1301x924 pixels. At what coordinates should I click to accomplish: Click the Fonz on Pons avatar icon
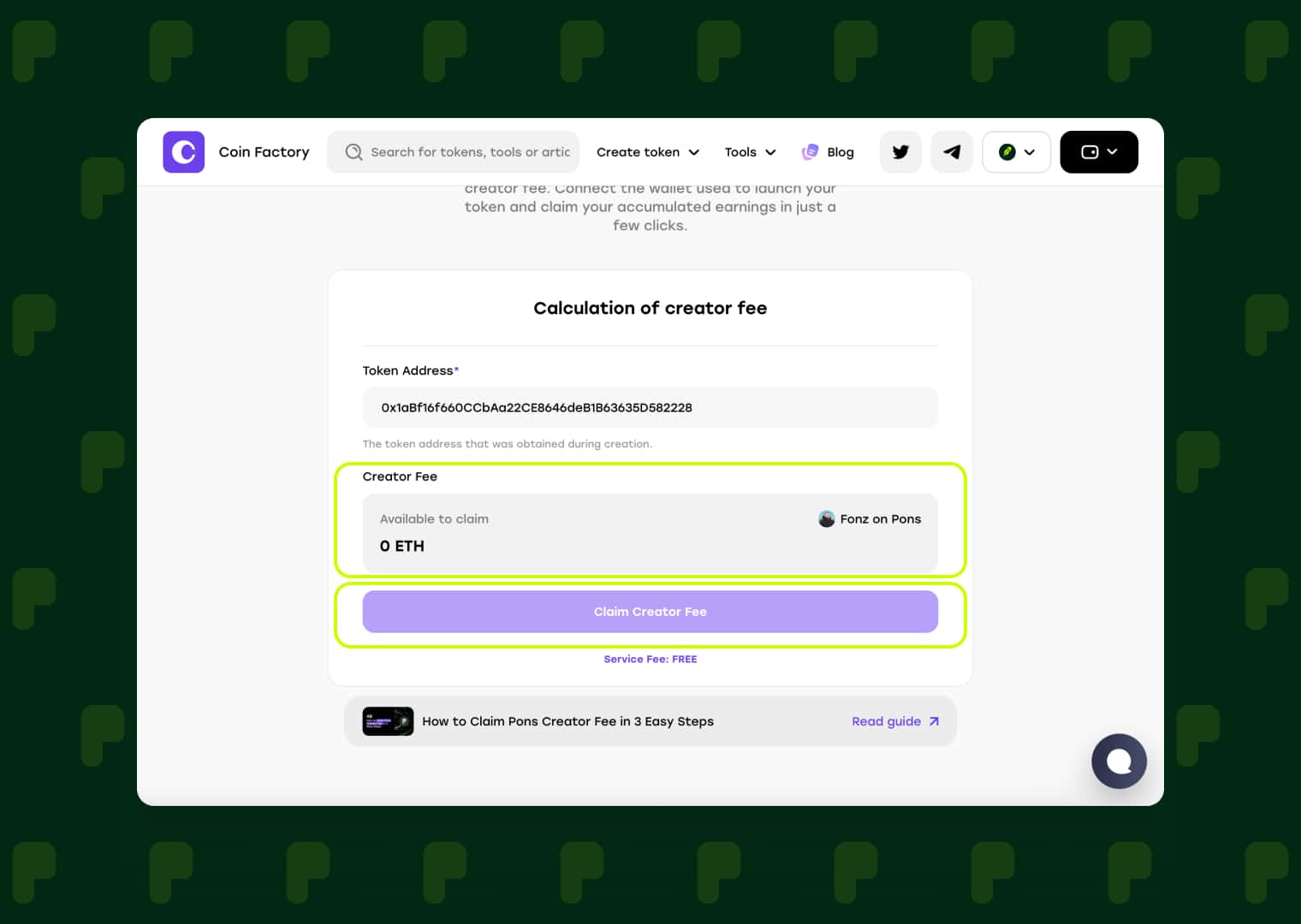coord(827,519)
